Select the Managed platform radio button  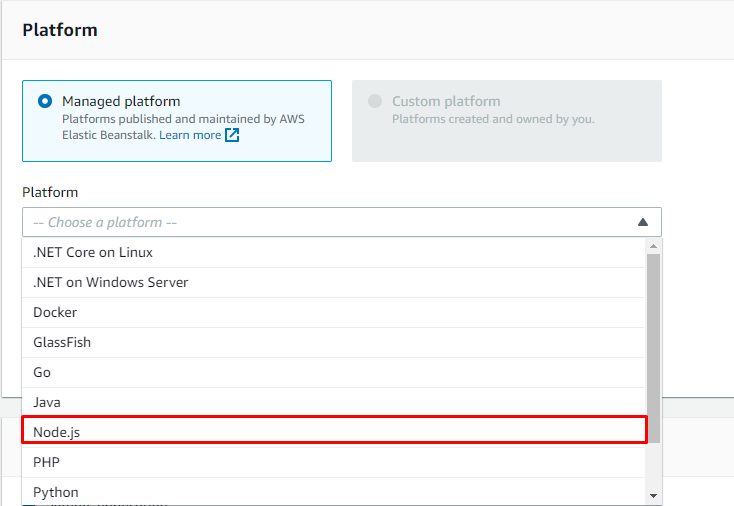coord(45,101)
